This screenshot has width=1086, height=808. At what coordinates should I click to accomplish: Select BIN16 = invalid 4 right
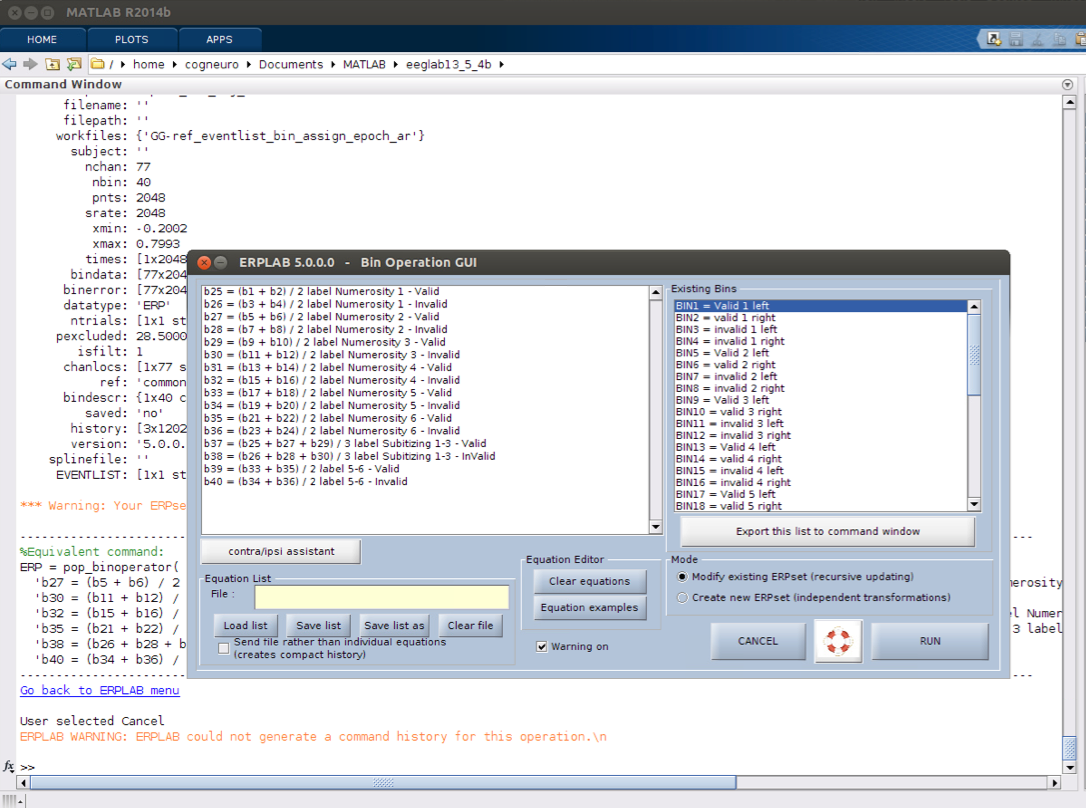821,482
